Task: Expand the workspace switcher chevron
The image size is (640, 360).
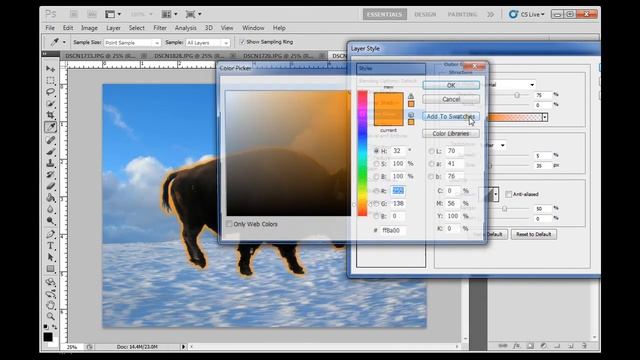Action: [490, 14]
